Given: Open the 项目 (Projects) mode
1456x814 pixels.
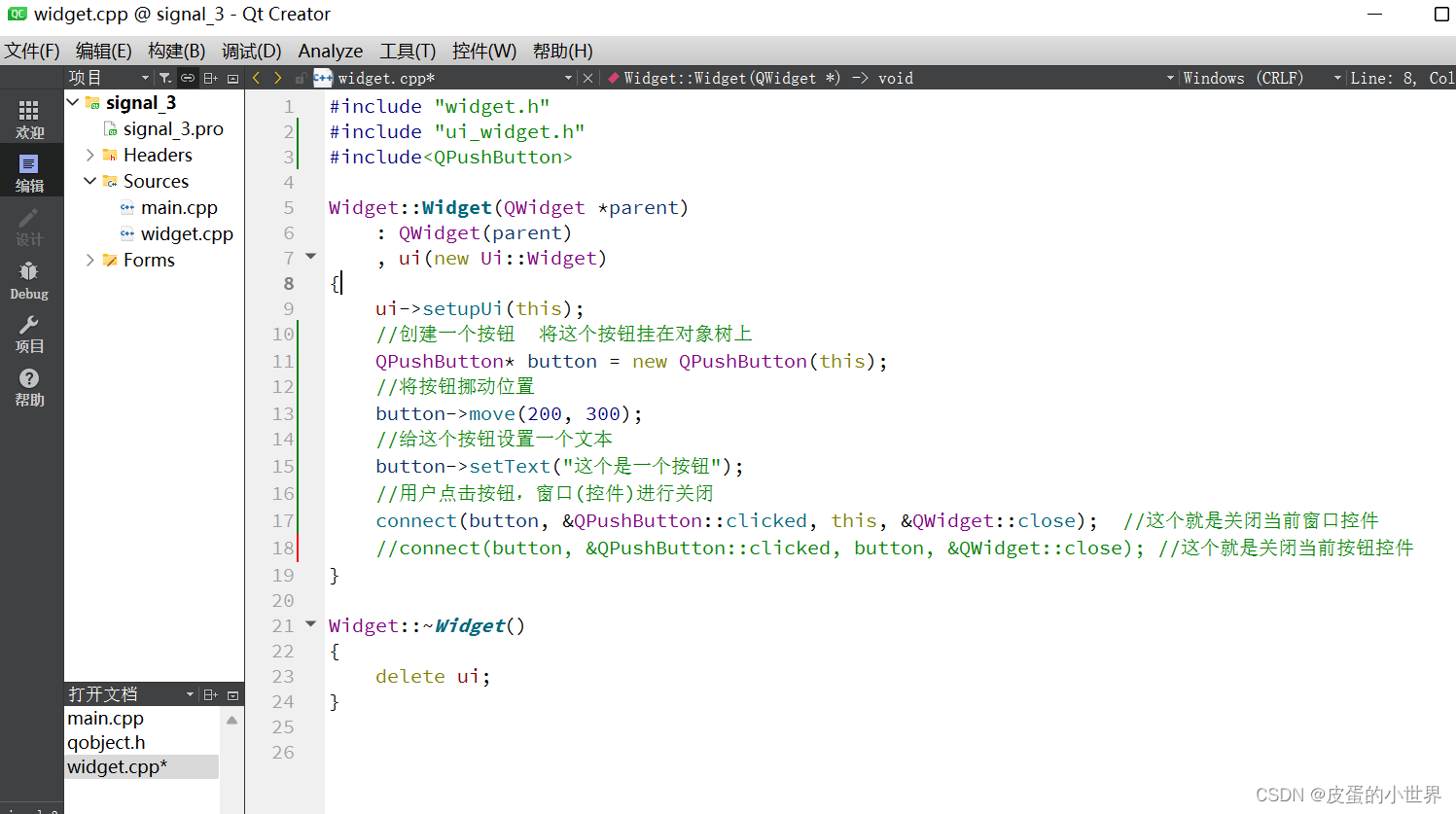Looking at the screenshot, I should (29, 334).
